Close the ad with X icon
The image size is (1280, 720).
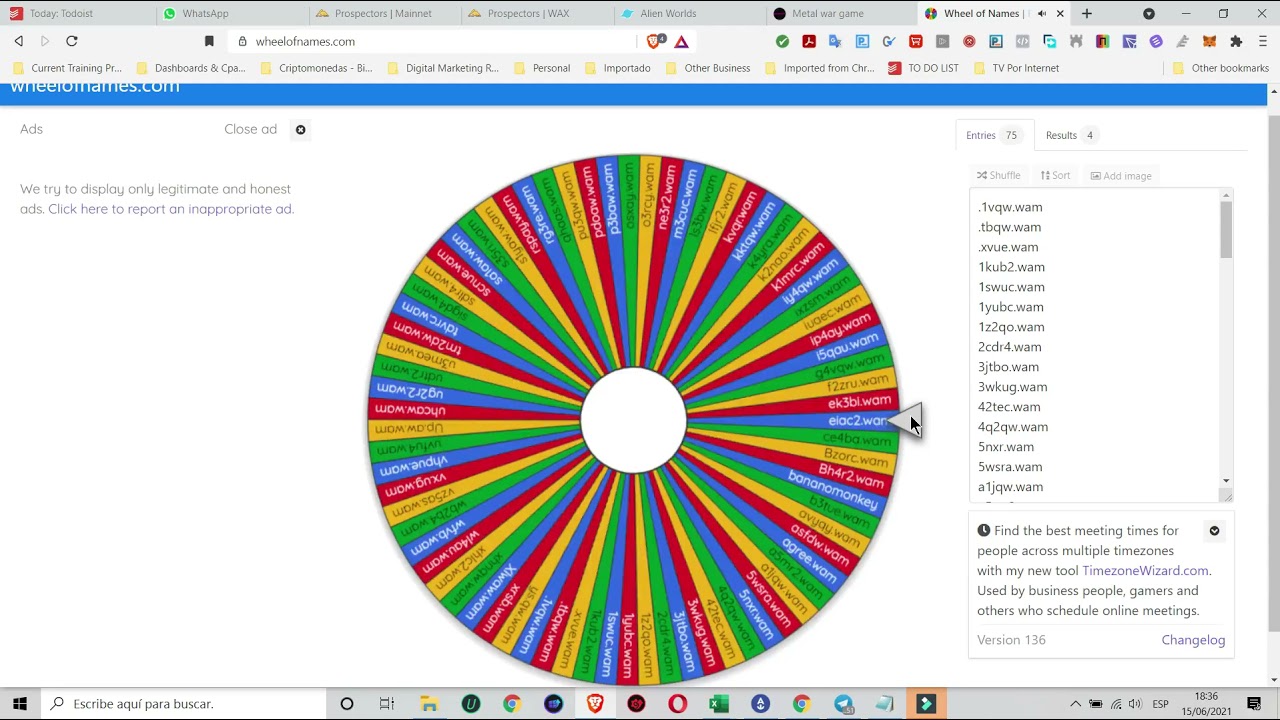pyautogui.click(x=300, y=129)
